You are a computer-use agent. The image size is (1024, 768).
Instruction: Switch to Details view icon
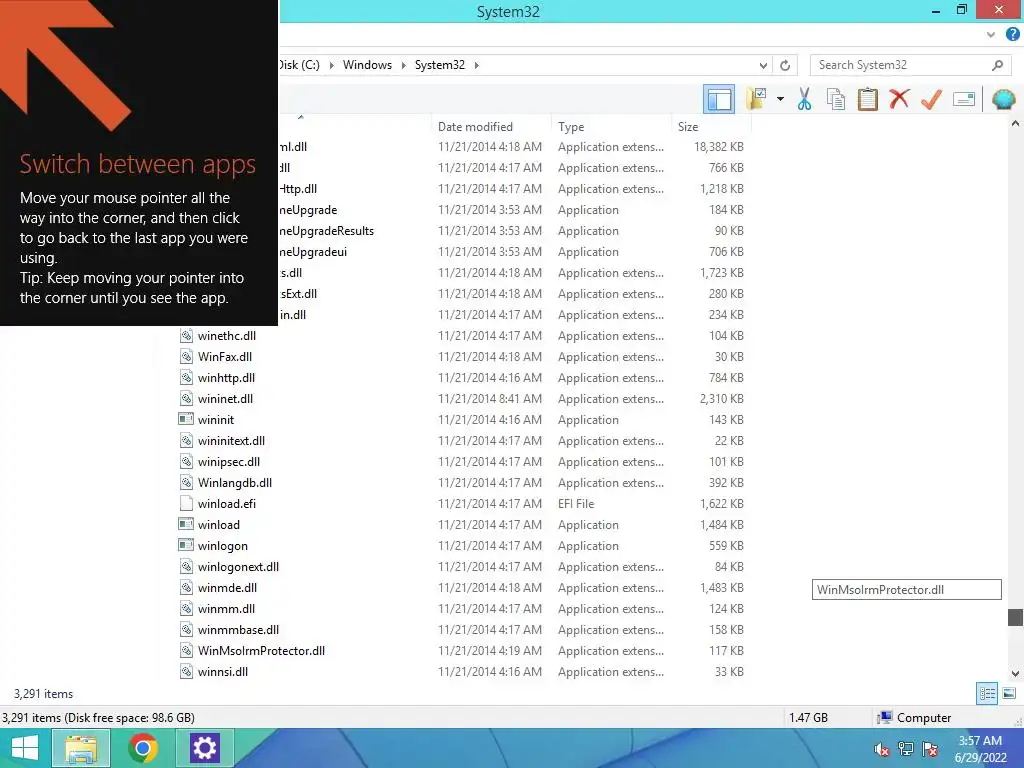[987, 694]
